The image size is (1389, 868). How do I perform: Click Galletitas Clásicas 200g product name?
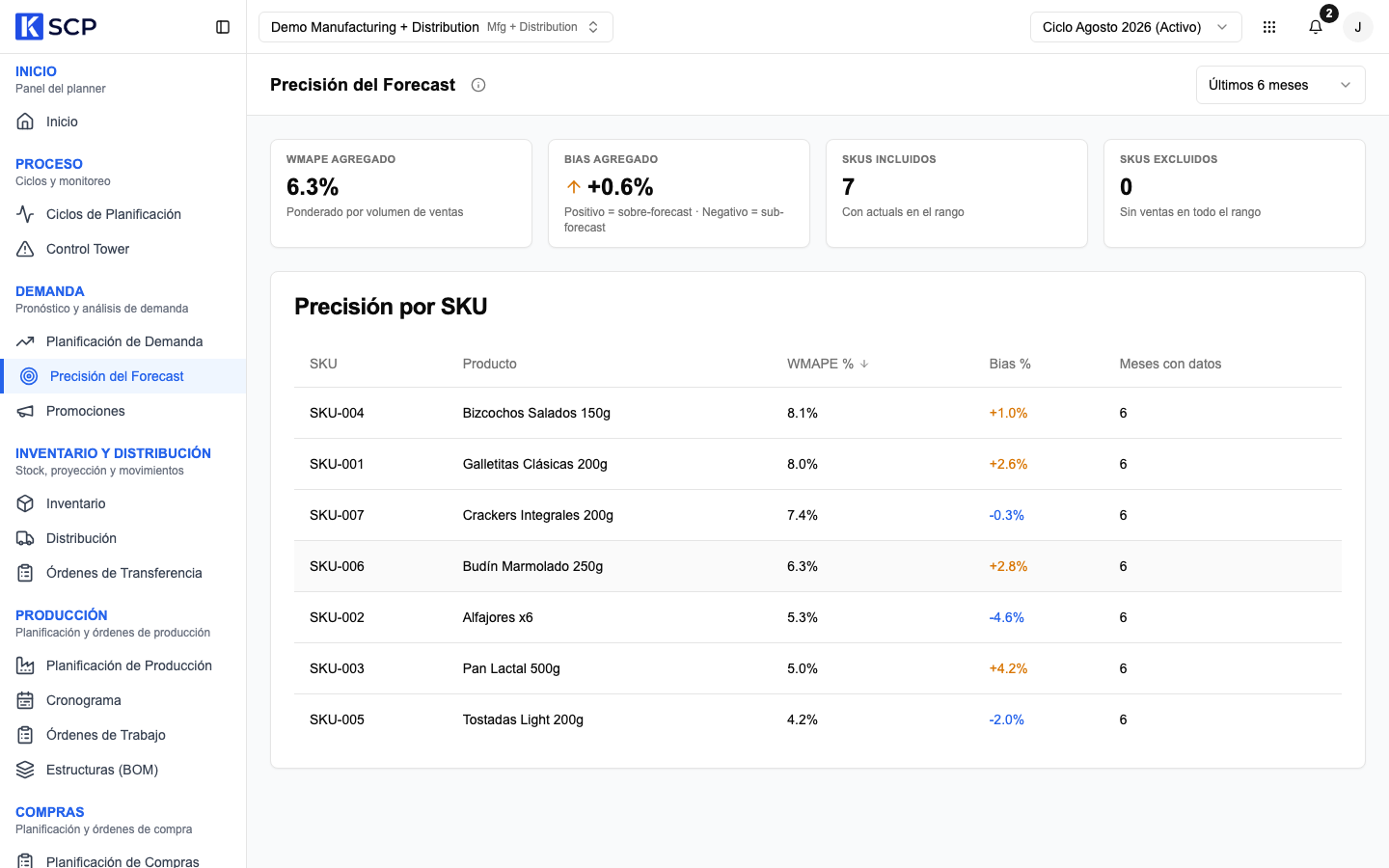click(x=535, y=464)
